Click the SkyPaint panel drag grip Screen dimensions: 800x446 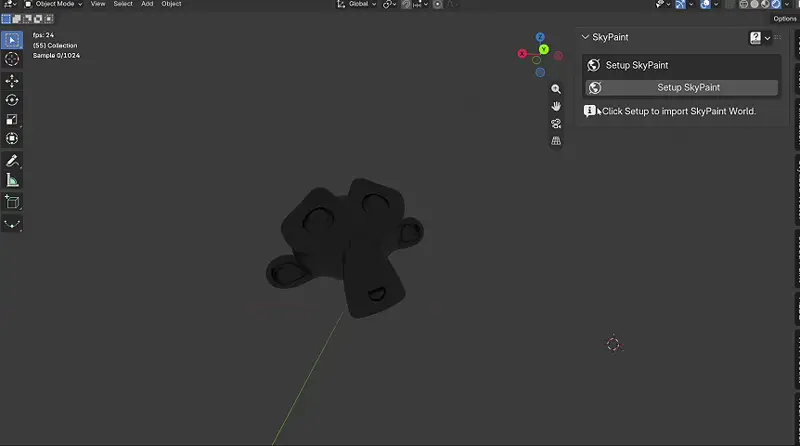point(778,37)
